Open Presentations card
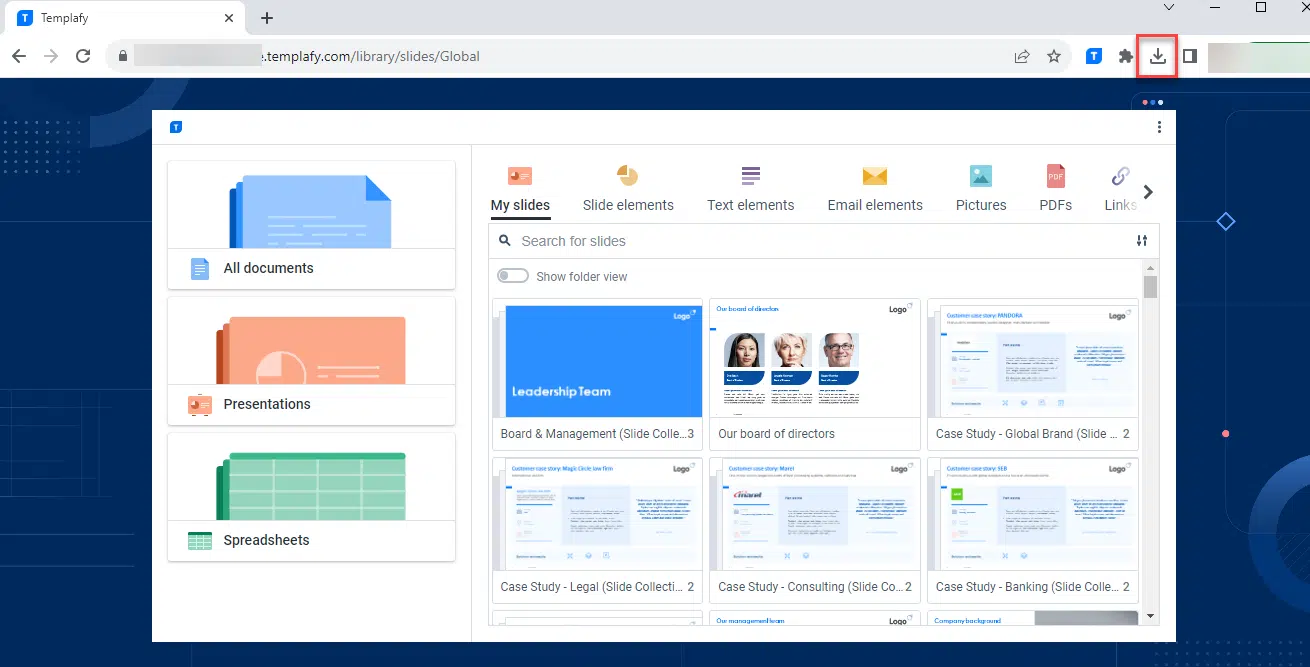The width and height of the screenshot is (1310, 667). (x=311, y=361)
